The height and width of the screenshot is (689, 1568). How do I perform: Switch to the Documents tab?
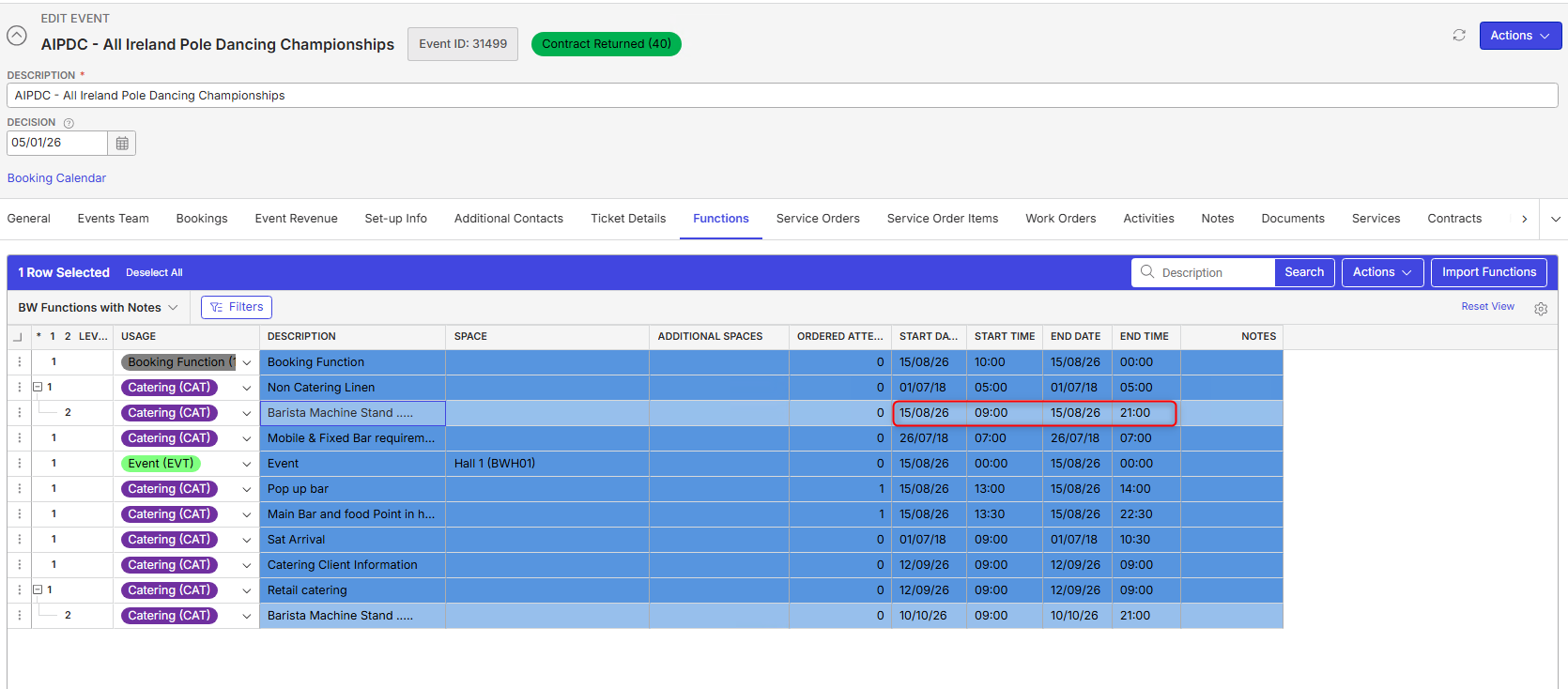coord(1293,219)
